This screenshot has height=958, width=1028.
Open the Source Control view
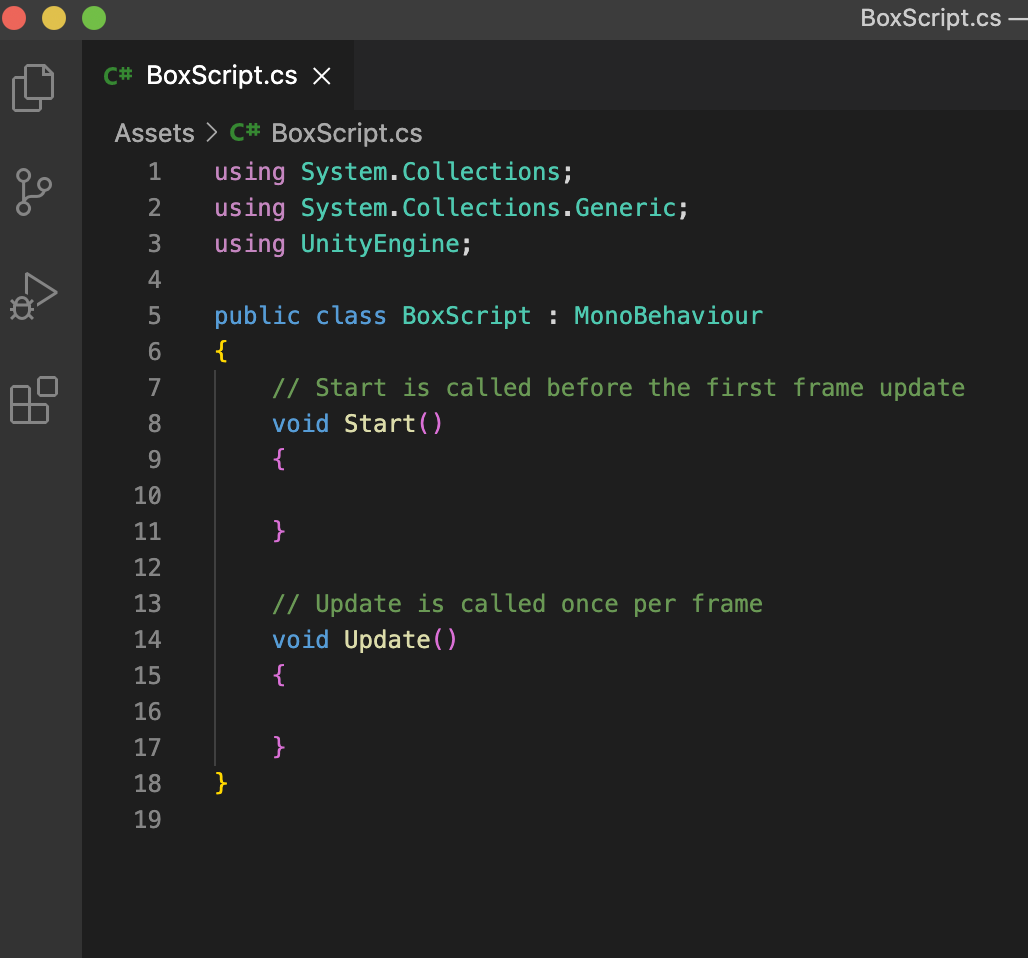tap(33, 191)
